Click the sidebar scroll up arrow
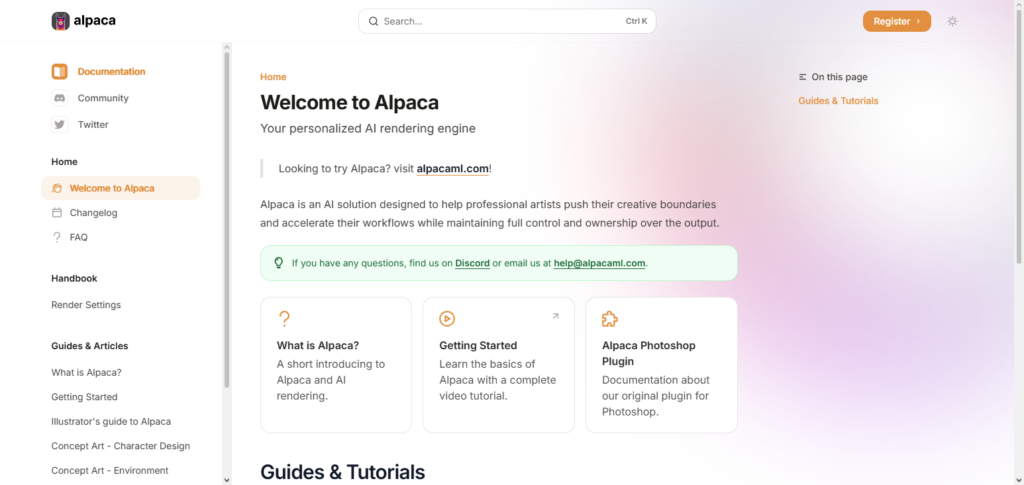This screenshot has width=1024, height=485. coord(227,47)
